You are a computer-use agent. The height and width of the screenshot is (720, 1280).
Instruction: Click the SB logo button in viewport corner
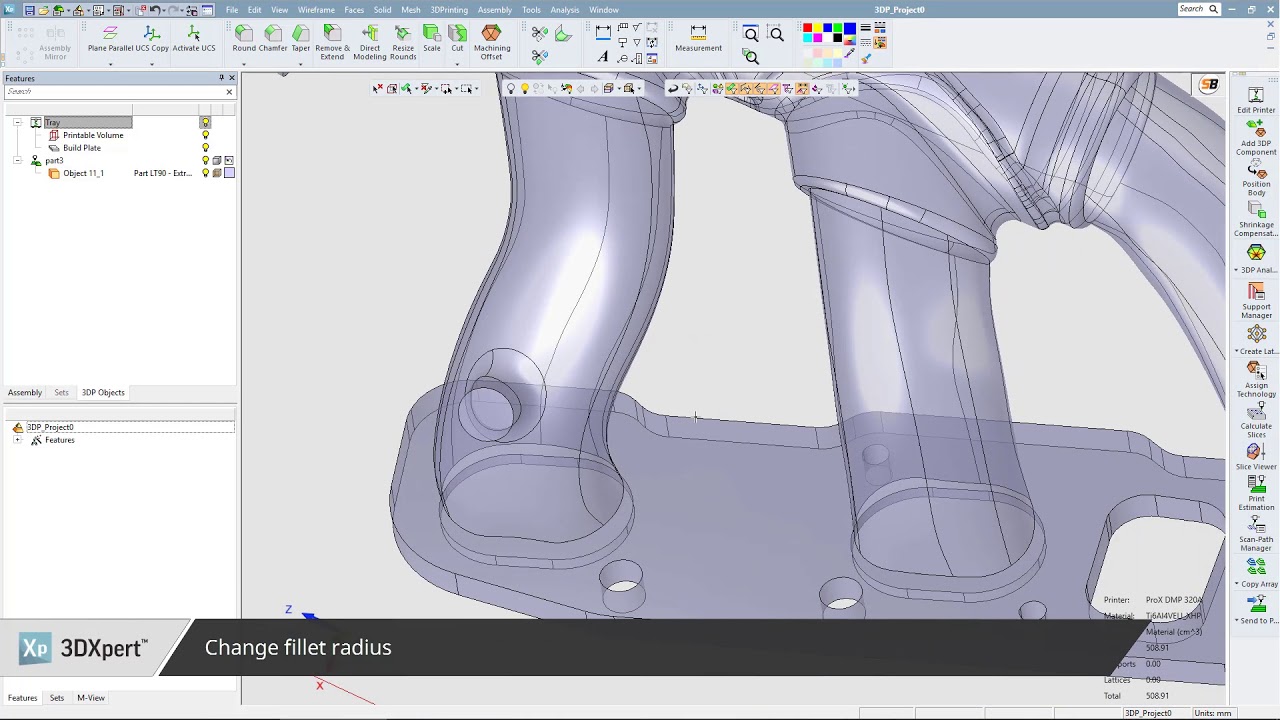[1209, 85]
